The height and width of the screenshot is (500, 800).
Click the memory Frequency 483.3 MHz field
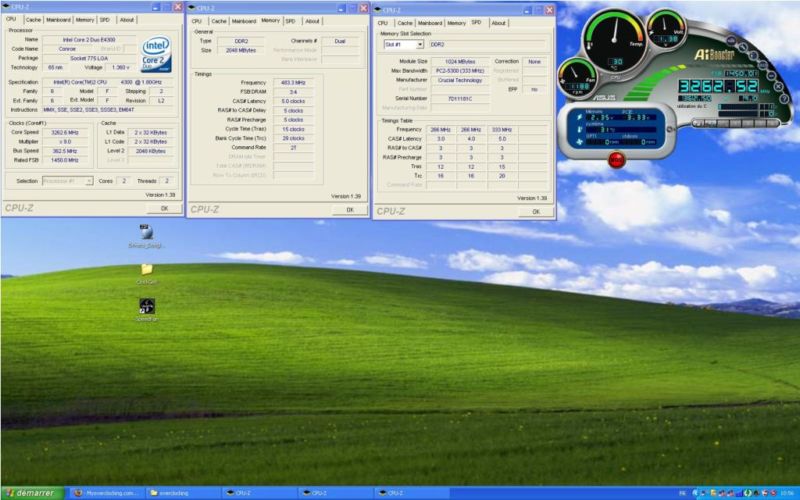293,83
